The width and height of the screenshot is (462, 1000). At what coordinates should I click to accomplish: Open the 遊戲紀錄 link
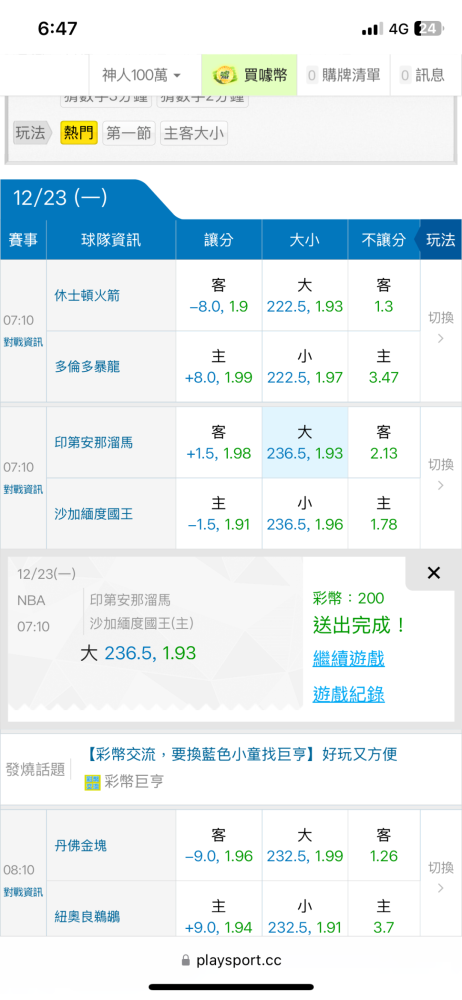click(x=348, y=694)
